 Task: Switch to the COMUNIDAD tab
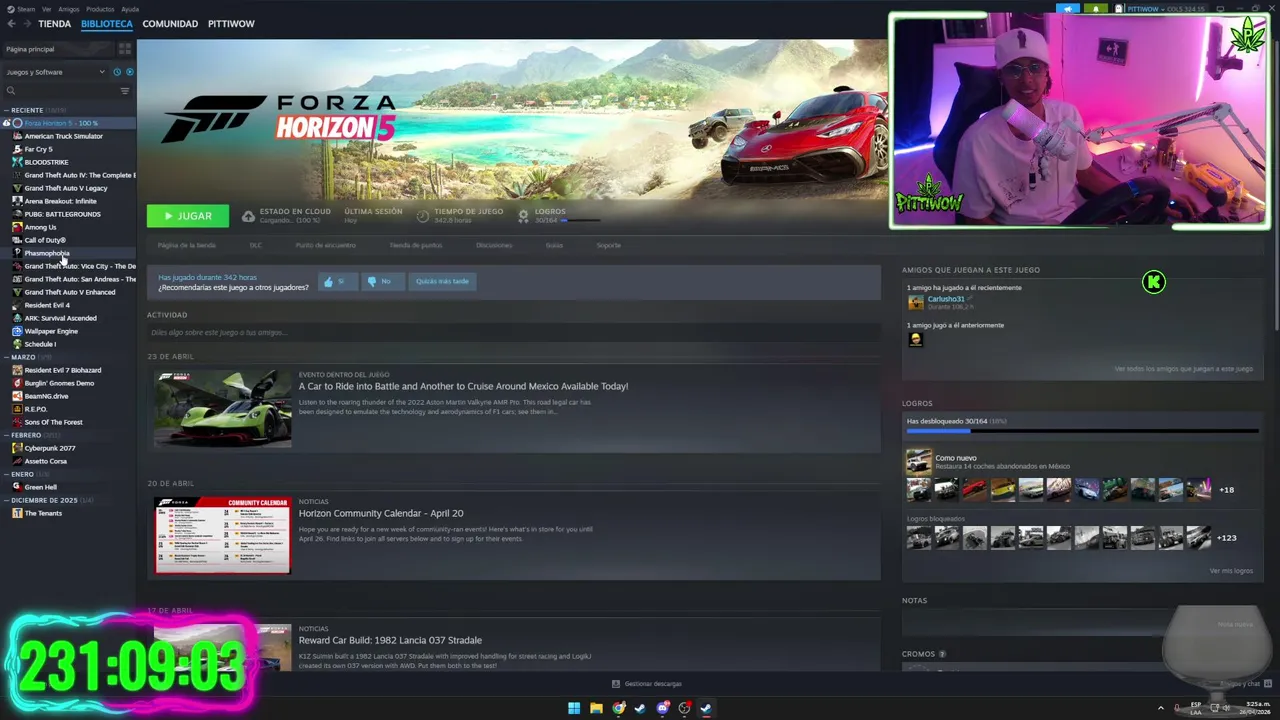pos(170,23)
